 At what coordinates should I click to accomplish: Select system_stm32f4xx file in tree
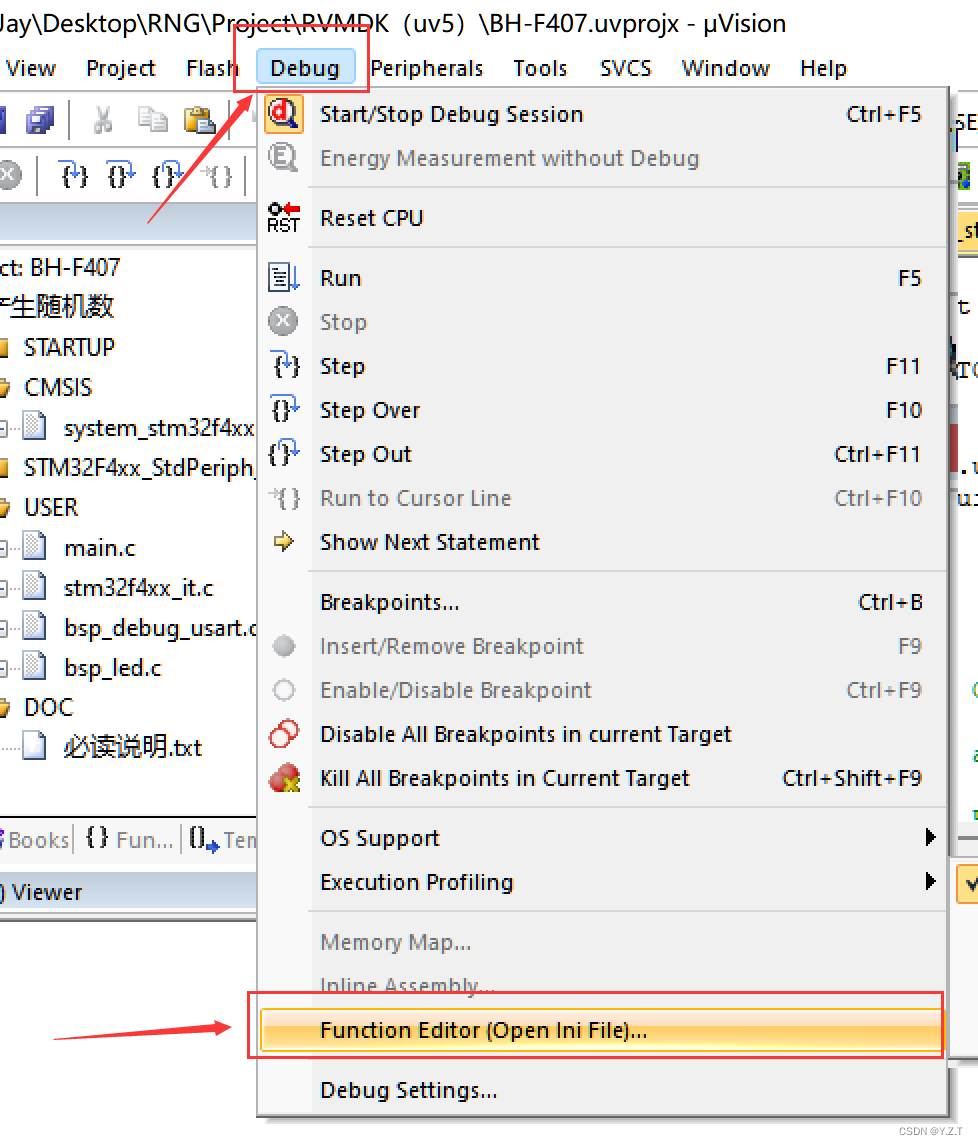[158, 427]
